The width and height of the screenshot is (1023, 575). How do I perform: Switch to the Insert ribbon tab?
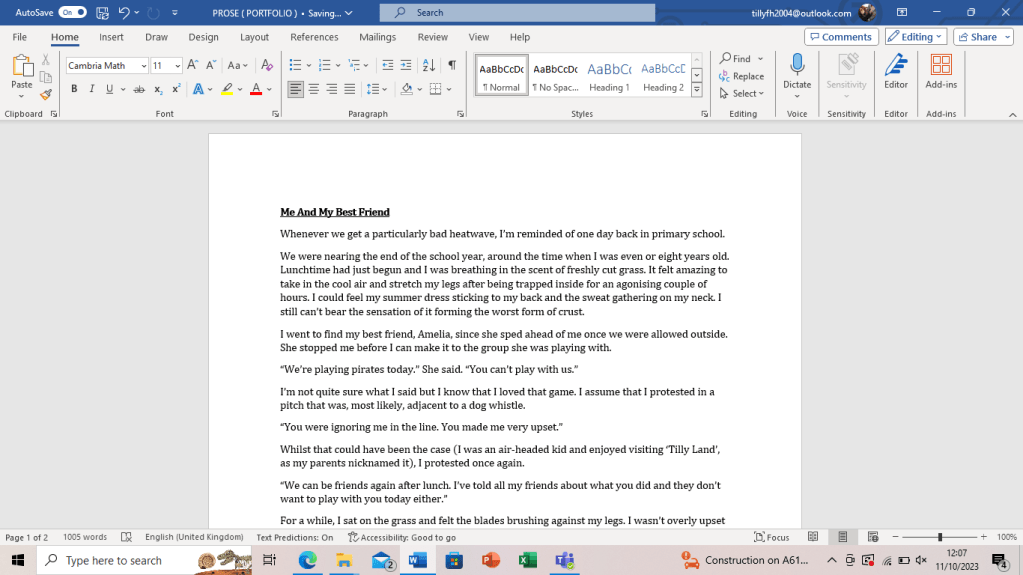111,37
